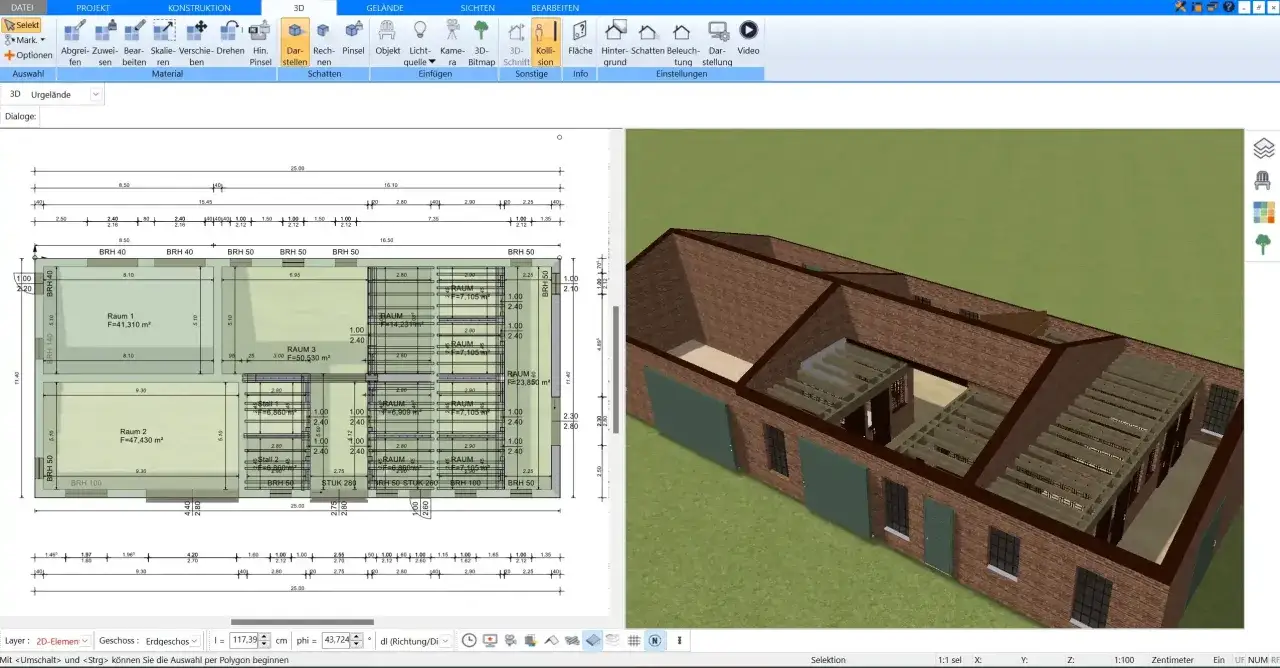The width and height of the screenshot is (1280, 668).
Task: Open the plants tree catalog icon
Action: click(1263, 243)
